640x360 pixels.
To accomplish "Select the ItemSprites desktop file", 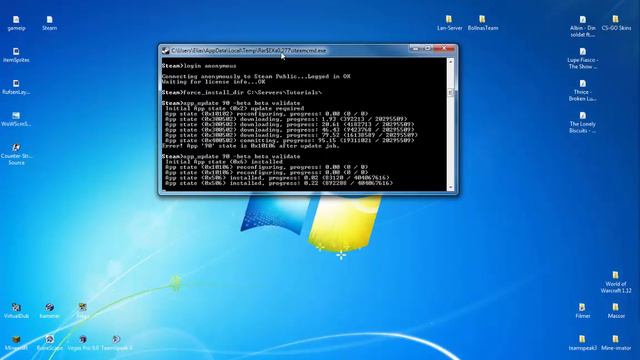I will tap(16, 55).
